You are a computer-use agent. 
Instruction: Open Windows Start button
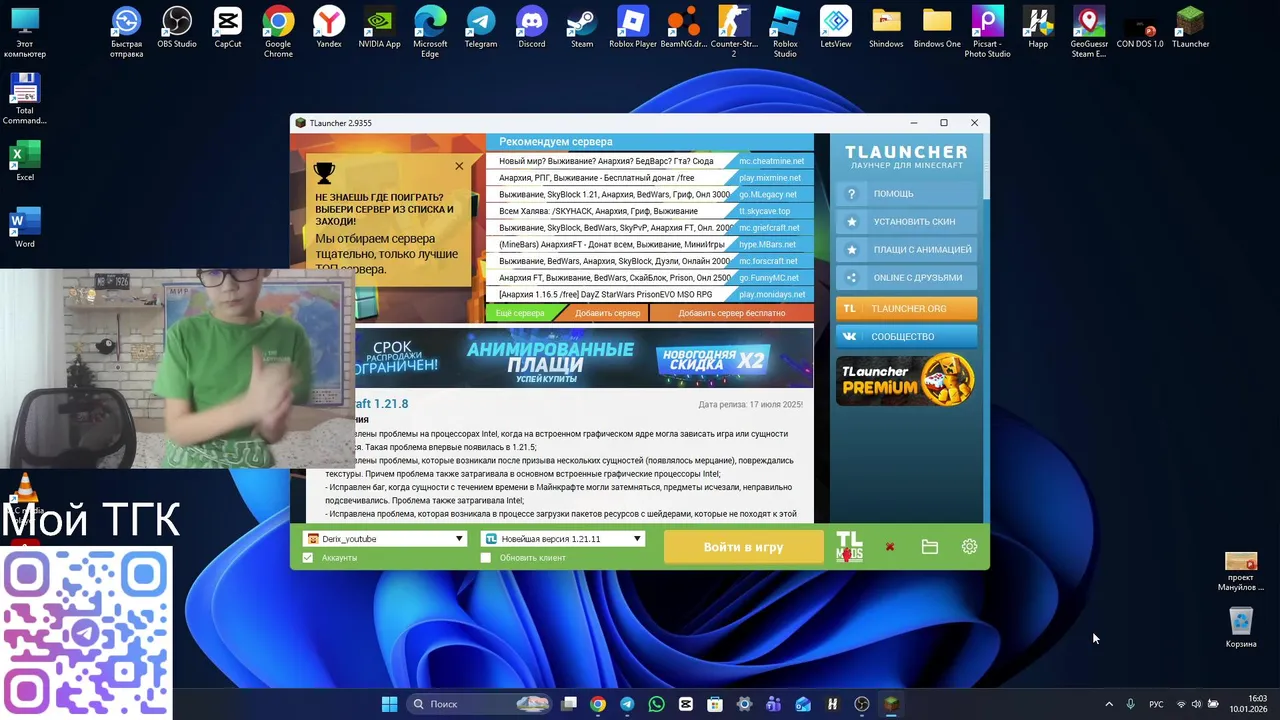pyautogui.click(x=389, y=704)
